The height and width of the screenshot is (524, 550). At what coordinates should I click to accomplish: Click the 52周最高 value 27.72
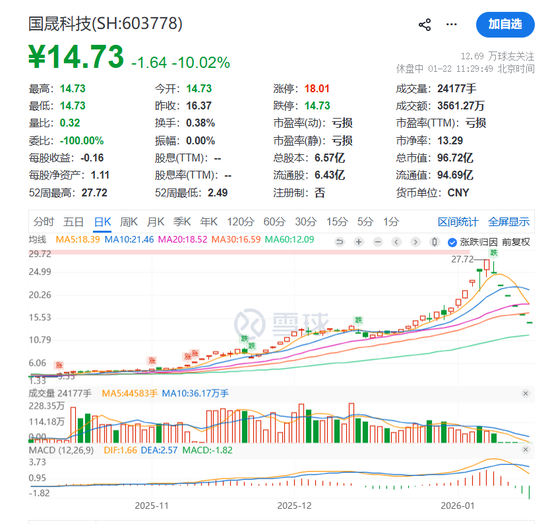pos(94,193)
